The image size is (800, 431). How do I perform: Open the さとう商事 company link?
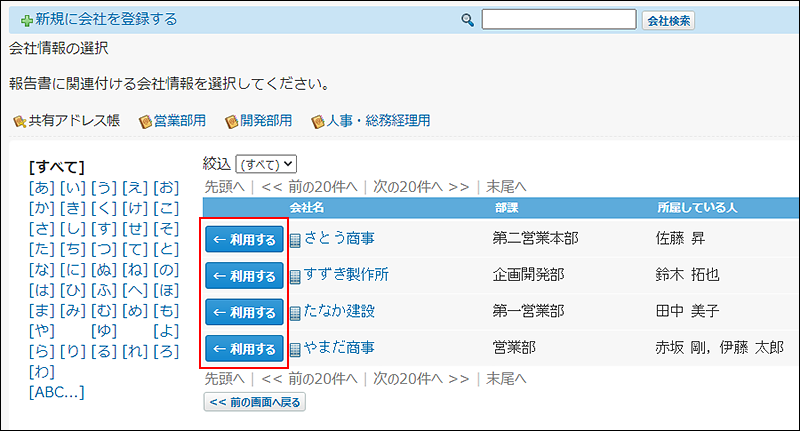coord(339,238)
